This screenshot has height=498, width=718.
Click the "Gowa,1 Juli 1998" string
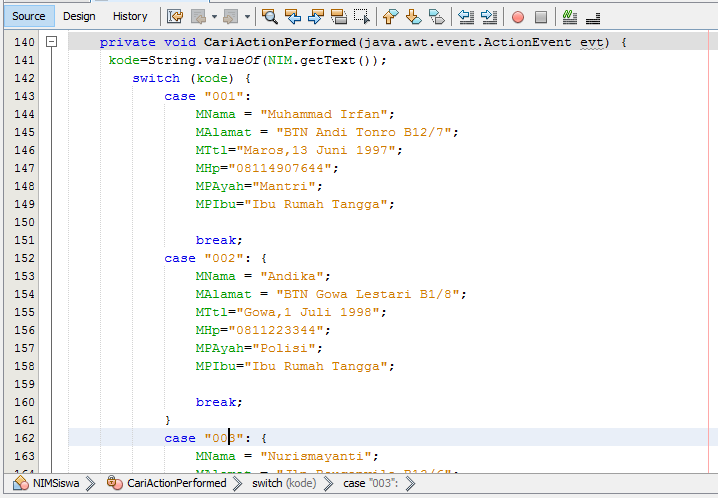coord(308,312)
